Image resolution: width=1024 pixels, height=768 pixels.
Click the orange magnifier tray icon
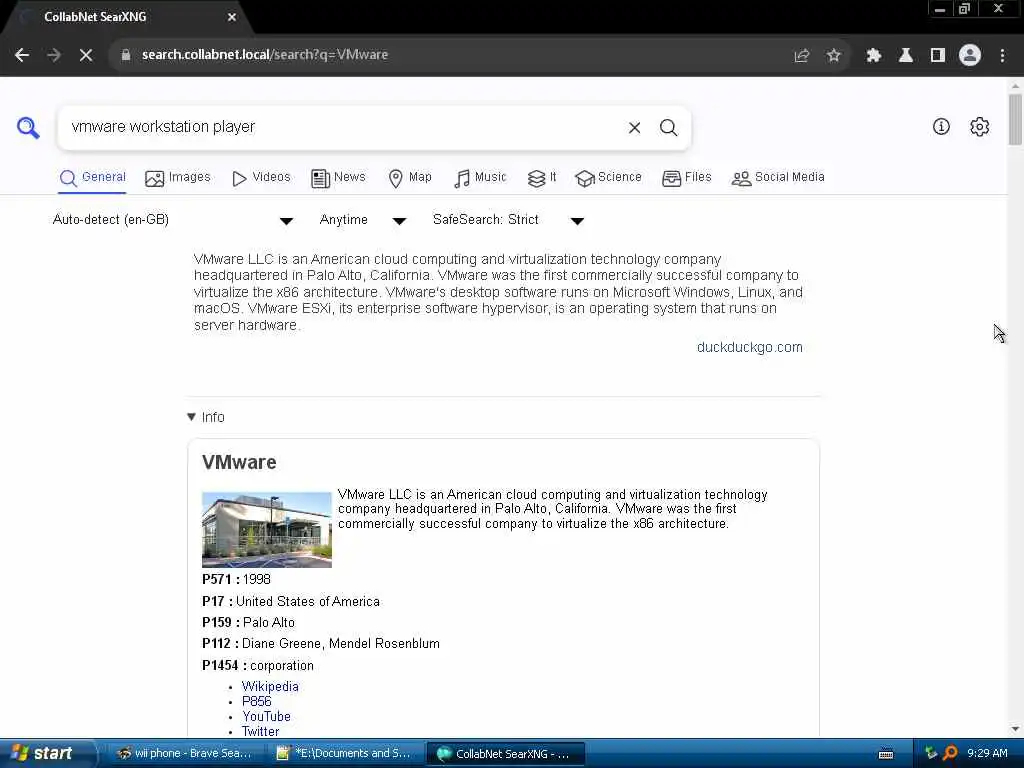(950, 754)
